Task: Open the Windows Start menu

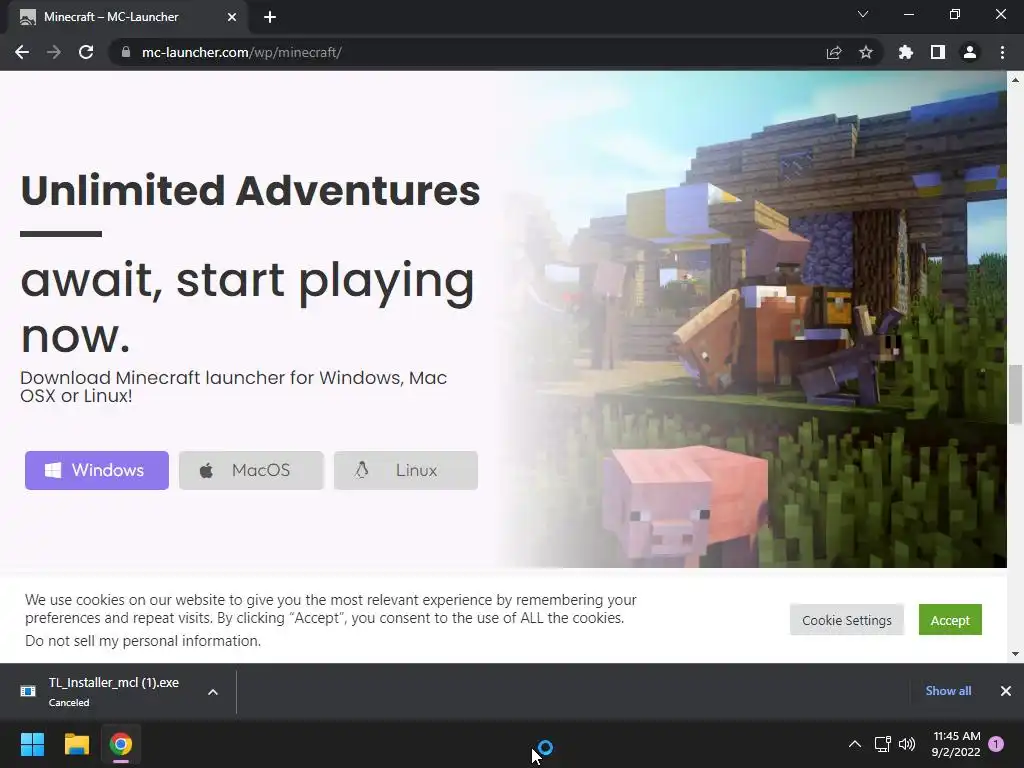Action: click(32, 744)
